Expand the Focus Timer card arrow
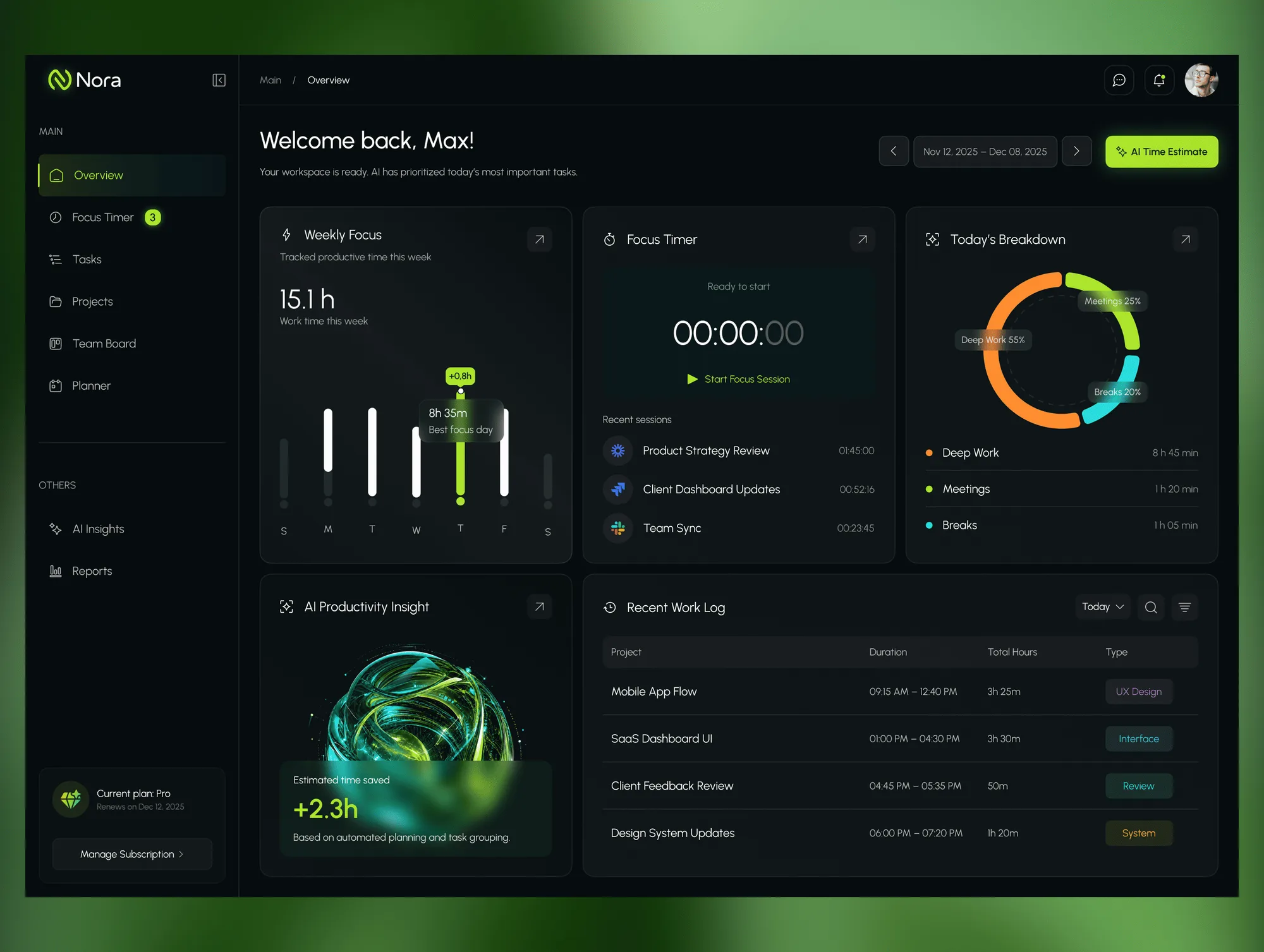The width and height of the screenshot is (1264, 952). pyautogui.click(x=862, y=239)
